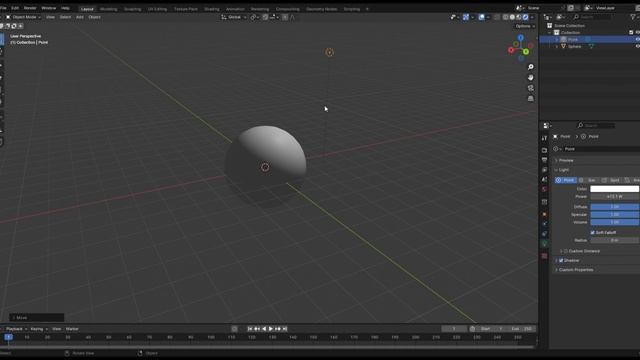Toggle the Shadow checkbox
This screenshot has height=360, width=640.
[x=561, y=260]
